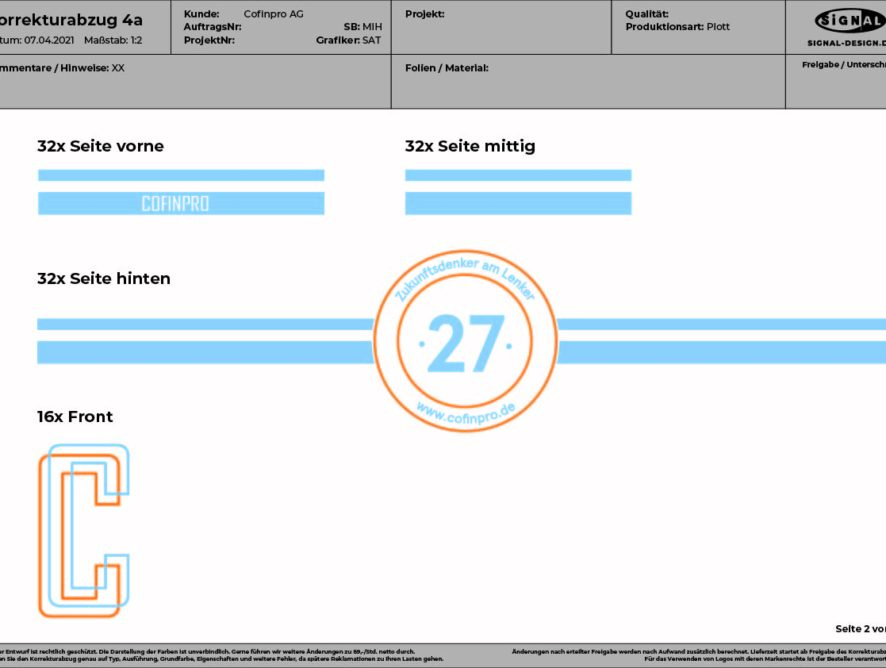Viewport: 886px width, 668px height.
Task: Click the 'Freigabe / Unterschrift' label
Action: tap(844, 64)
